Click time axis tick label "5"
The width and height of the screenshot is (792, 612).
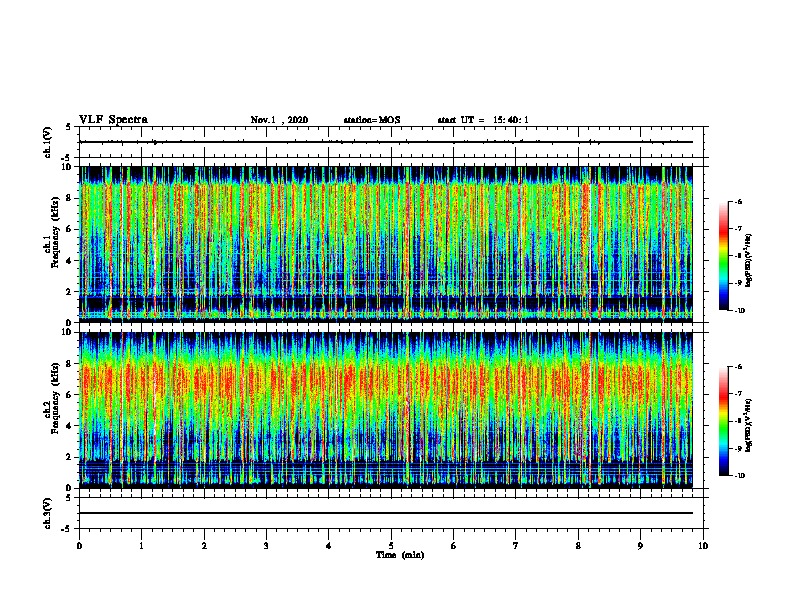tap(391, 546)
